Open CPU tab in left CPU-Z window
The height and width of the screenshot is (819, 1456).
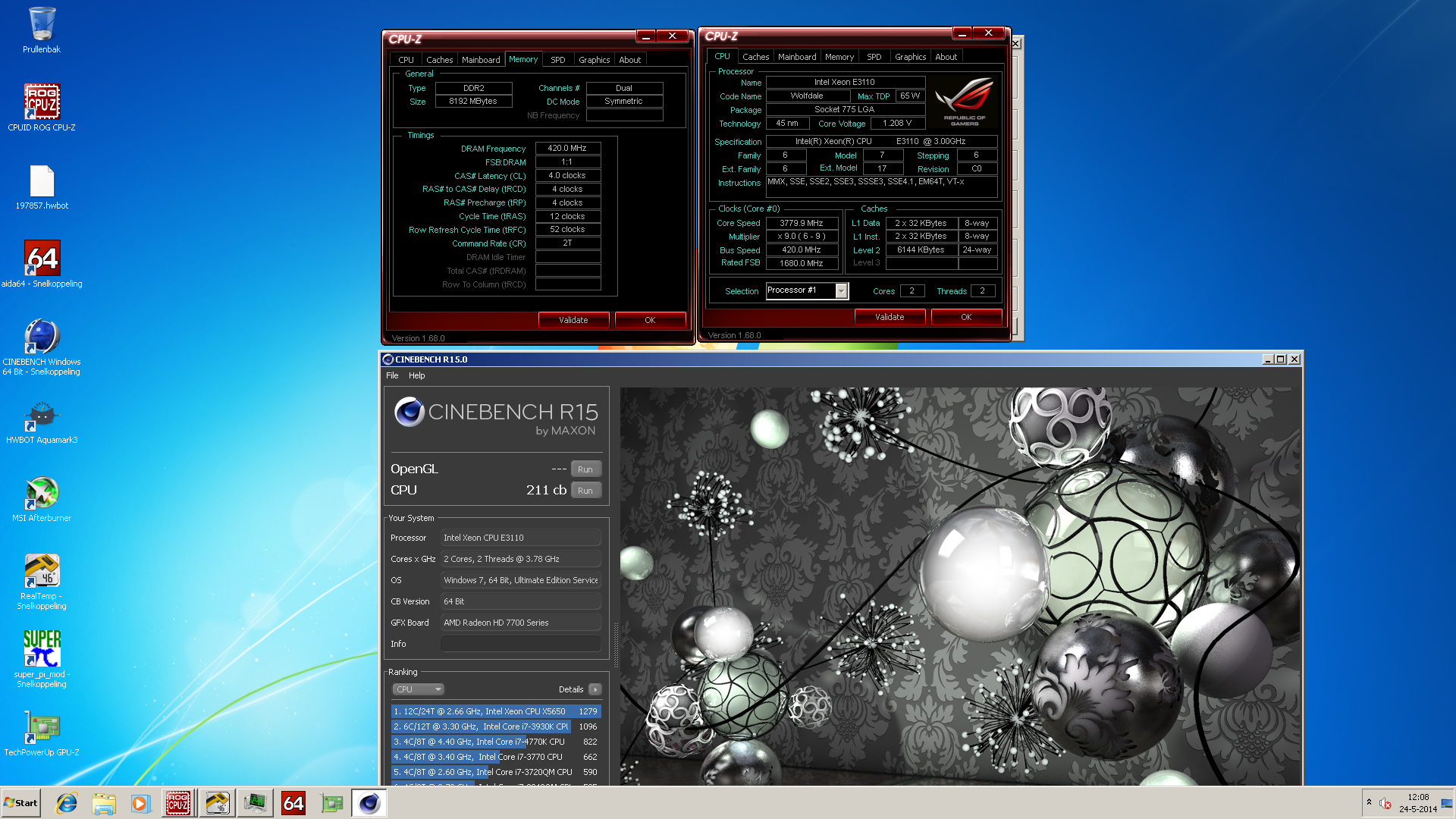click(x=406, y=60)
